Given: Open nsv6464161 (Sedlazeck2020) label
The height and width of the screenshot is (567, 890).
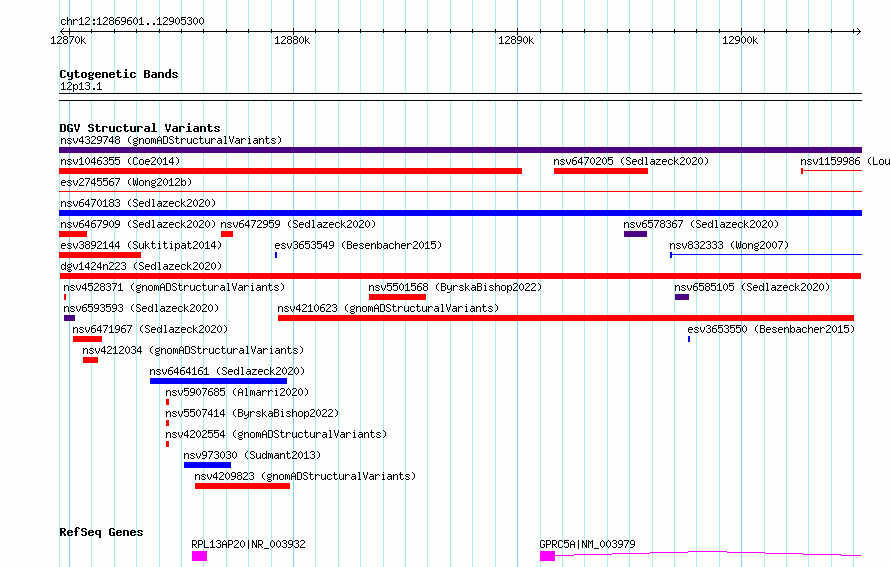Looking at the screenshot, I should 227,371.
